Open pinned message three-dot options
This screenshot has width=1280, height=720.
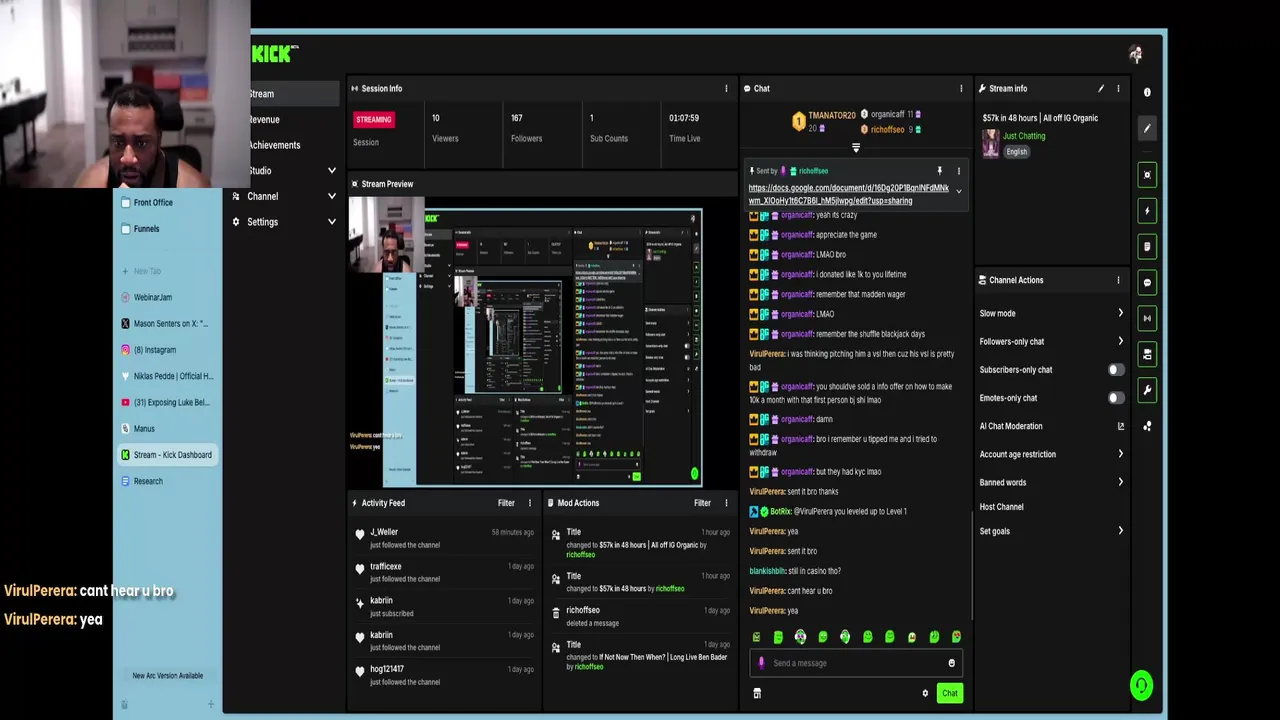958,171
